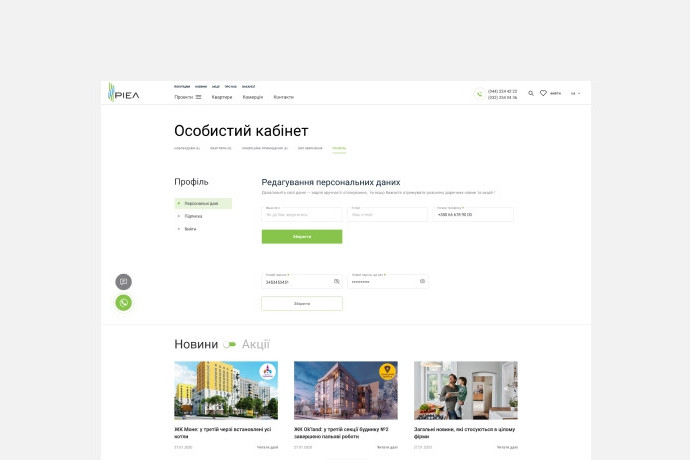Toggle the Новини / Акції switch
Viewport: 690px width, 460px height.
(x=230, y=345)
